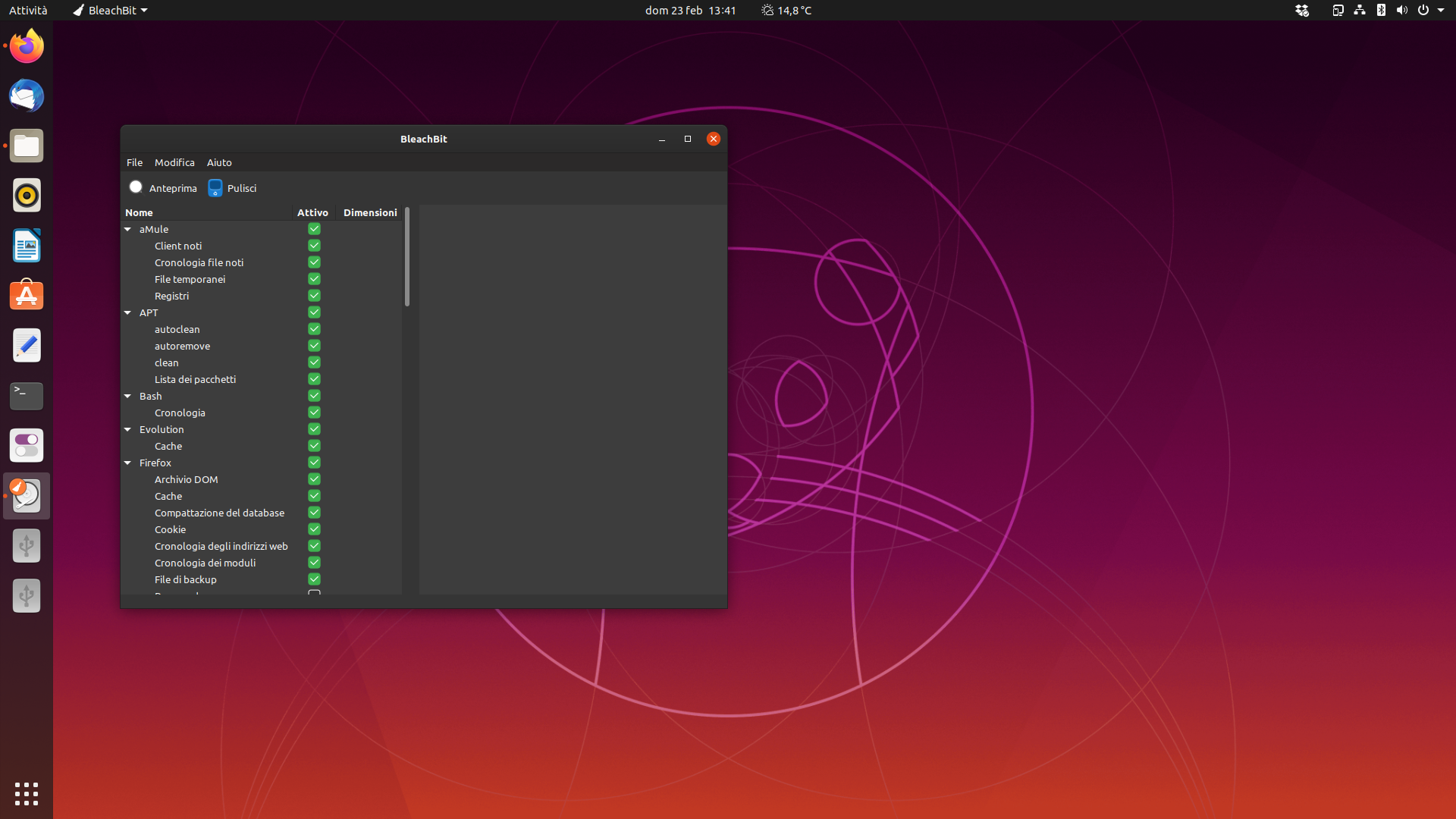The height and width of the screenshot is (819, 1456).
Task: Click the cleaner list vertical scrollbar
Action: coord(407,258)
